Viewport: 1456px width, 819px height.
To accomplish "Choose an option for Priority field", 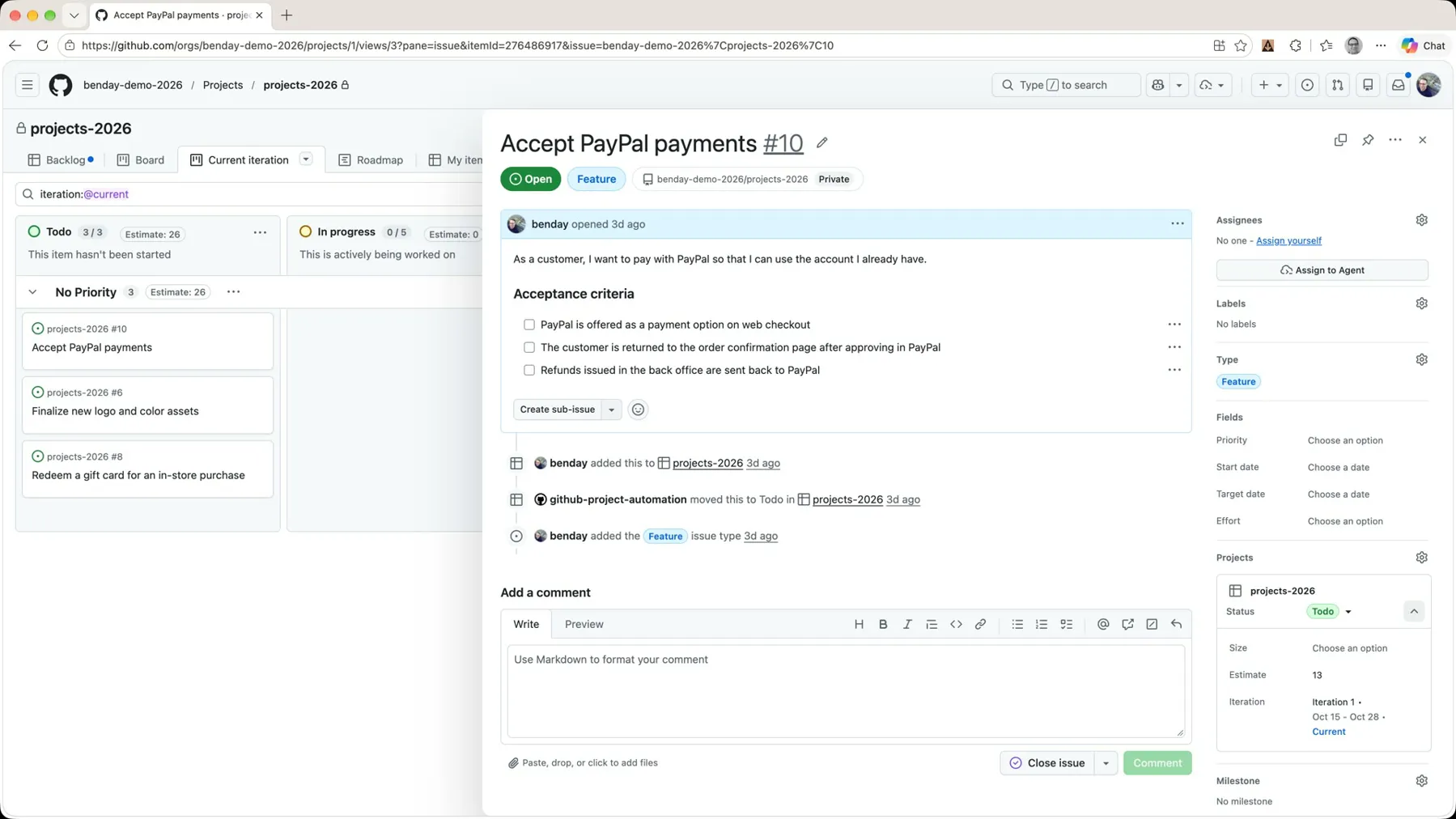I will click(1345, 440).
